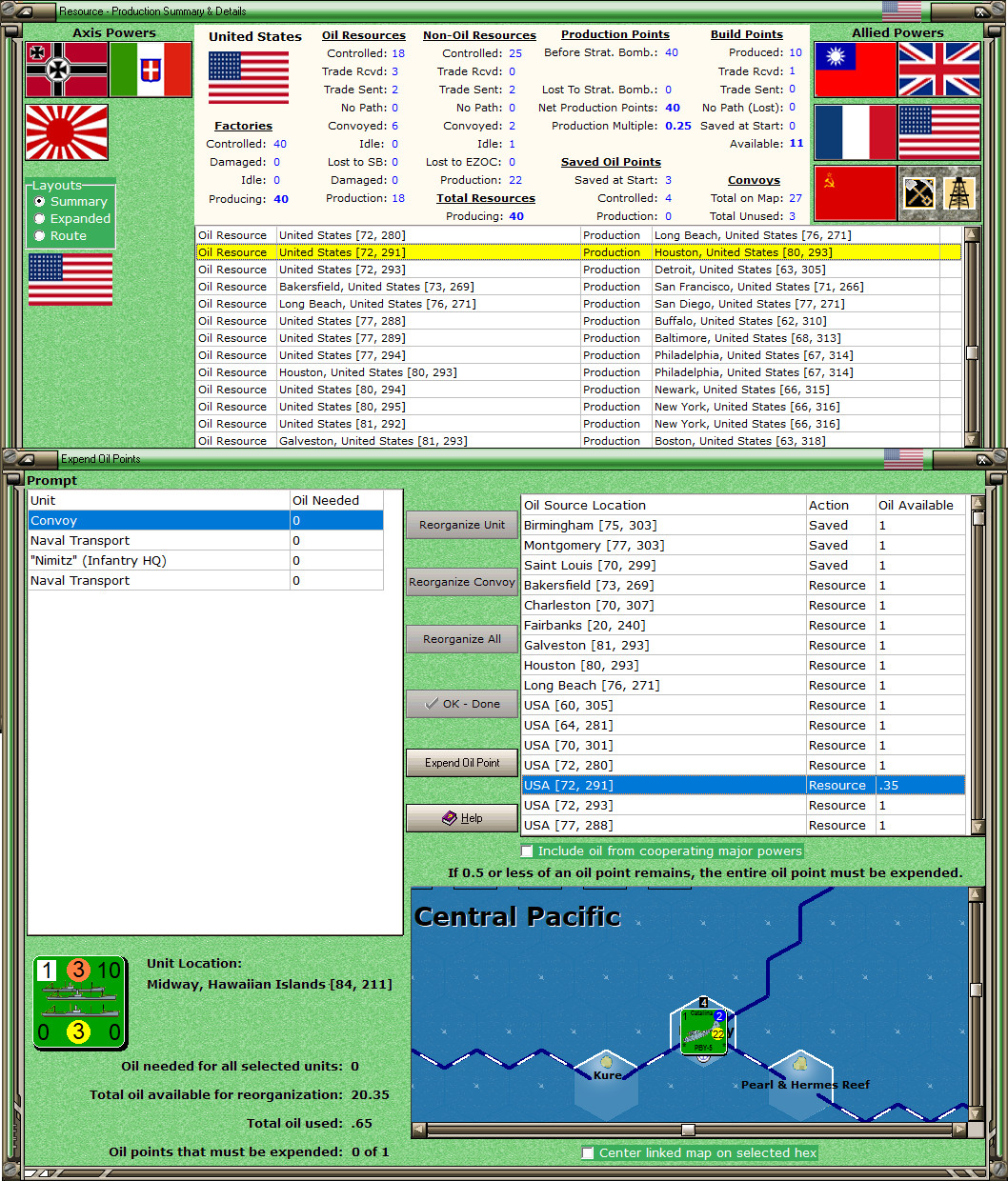The image size is (1008, 1181).
Task: Click the up arrow of the resource list scrollbar
Action: pyautogui.click(x=972, y=234)
